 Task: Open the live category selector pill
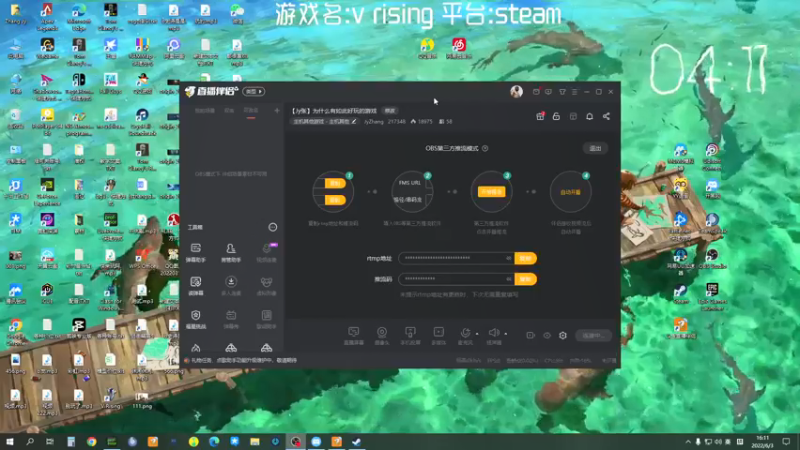point(325,121)
